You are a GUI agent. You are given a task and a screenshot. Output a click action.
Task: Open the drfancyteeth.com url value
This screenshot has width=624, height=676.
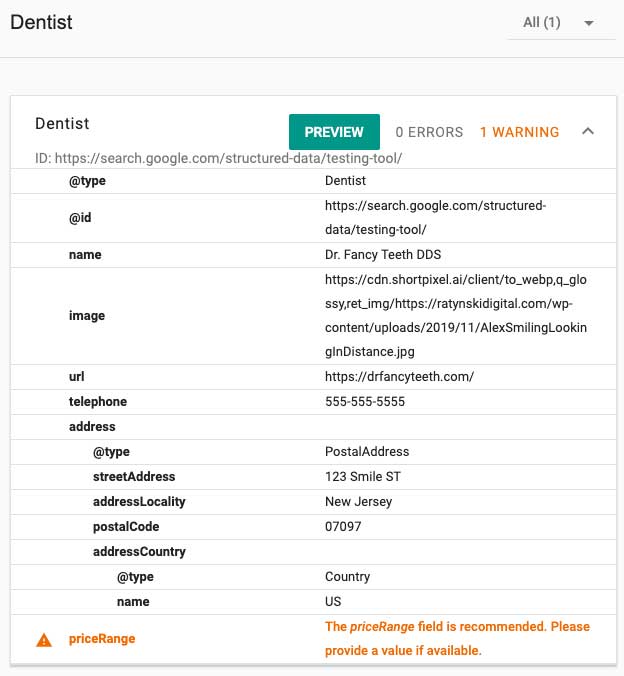(399, 376)
